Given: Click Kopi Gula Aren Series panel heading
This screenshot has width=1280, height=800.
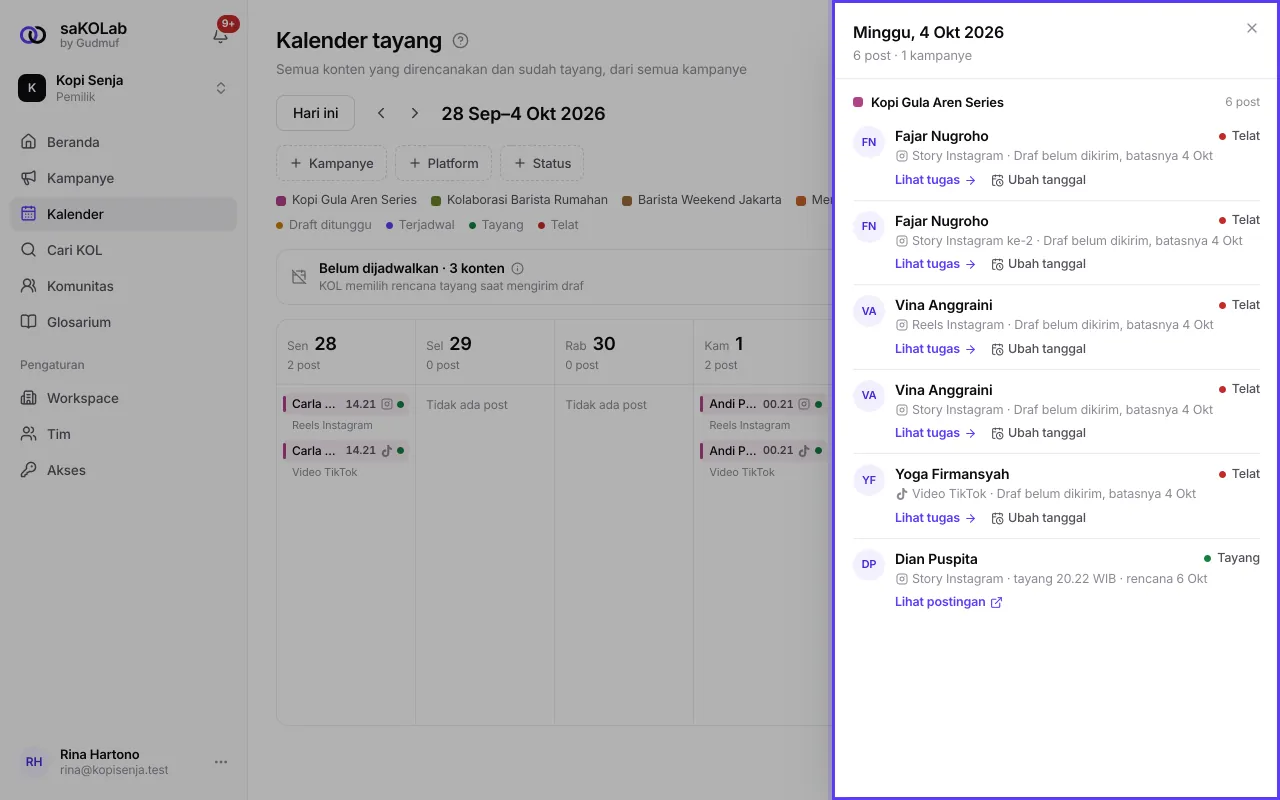Looking at the screenshot, I should (x=937, y=102).
